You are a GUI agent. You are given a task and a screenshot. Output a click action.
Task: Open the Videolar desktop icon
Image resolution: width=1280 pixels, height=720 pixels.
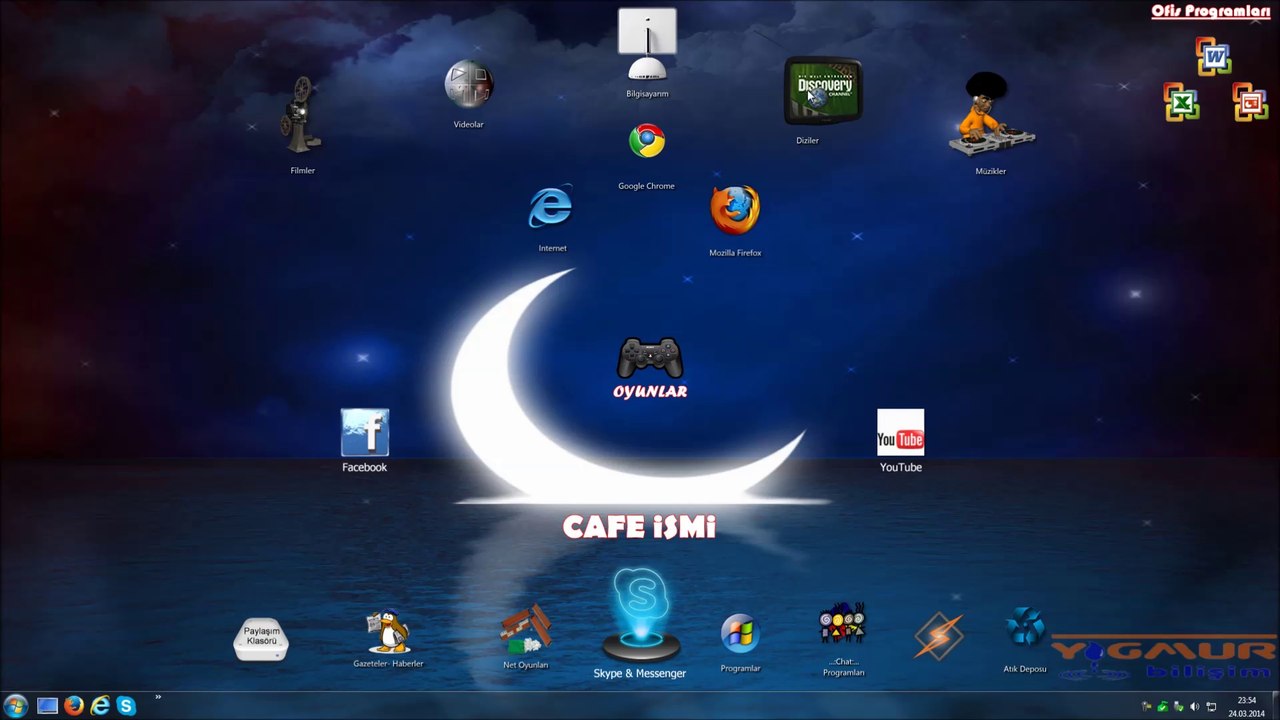468,86
